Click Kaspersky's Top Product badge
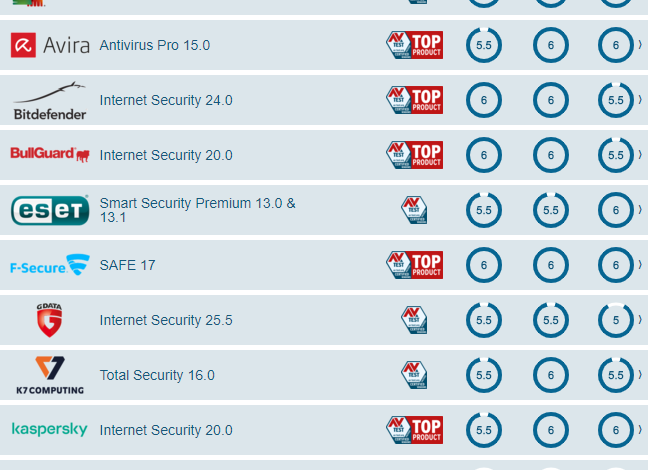The image size is (659, 470). point(414,430)
